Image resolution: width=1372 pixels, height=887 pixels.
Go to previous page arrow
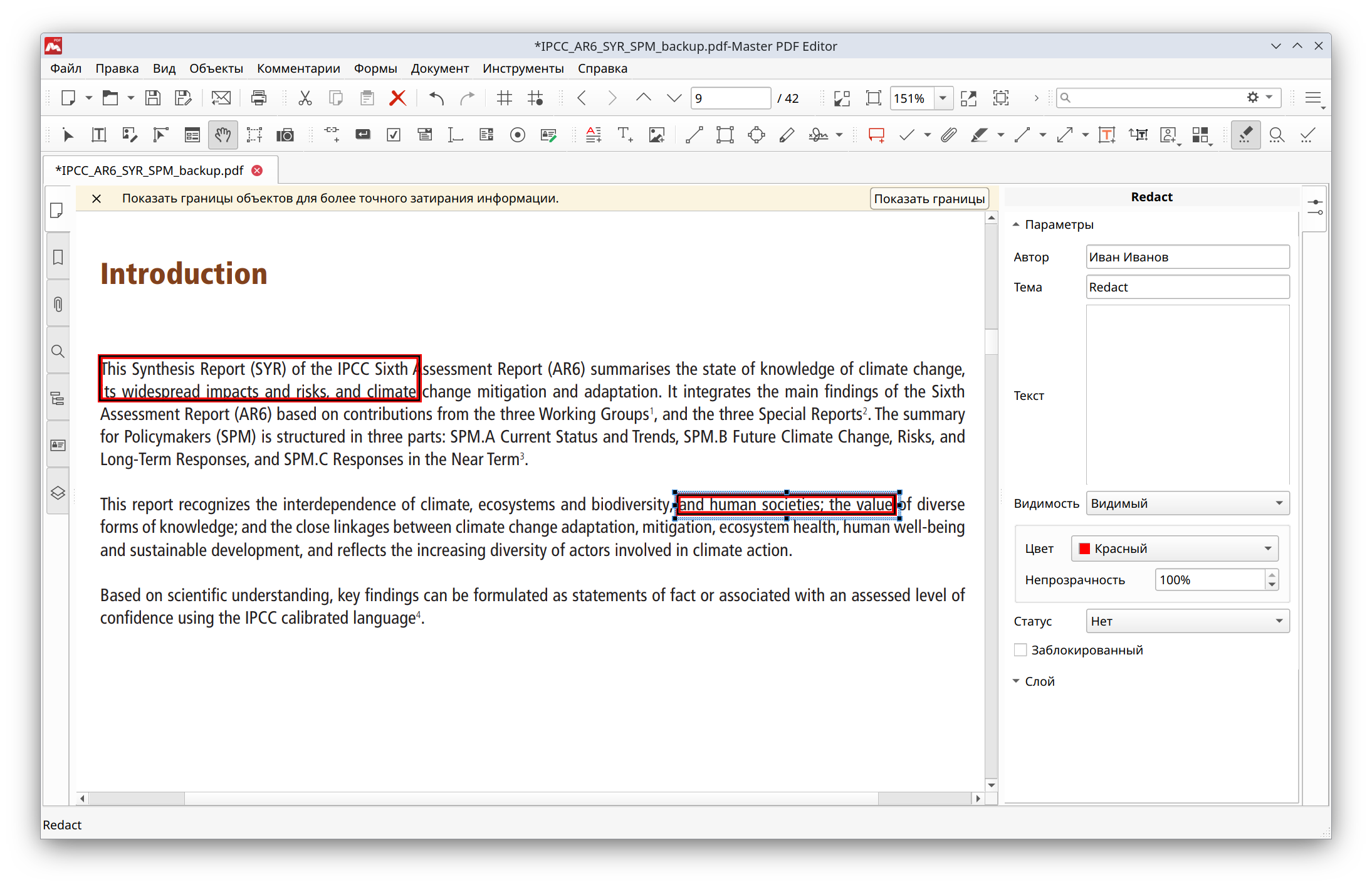[x=582, y=98]
